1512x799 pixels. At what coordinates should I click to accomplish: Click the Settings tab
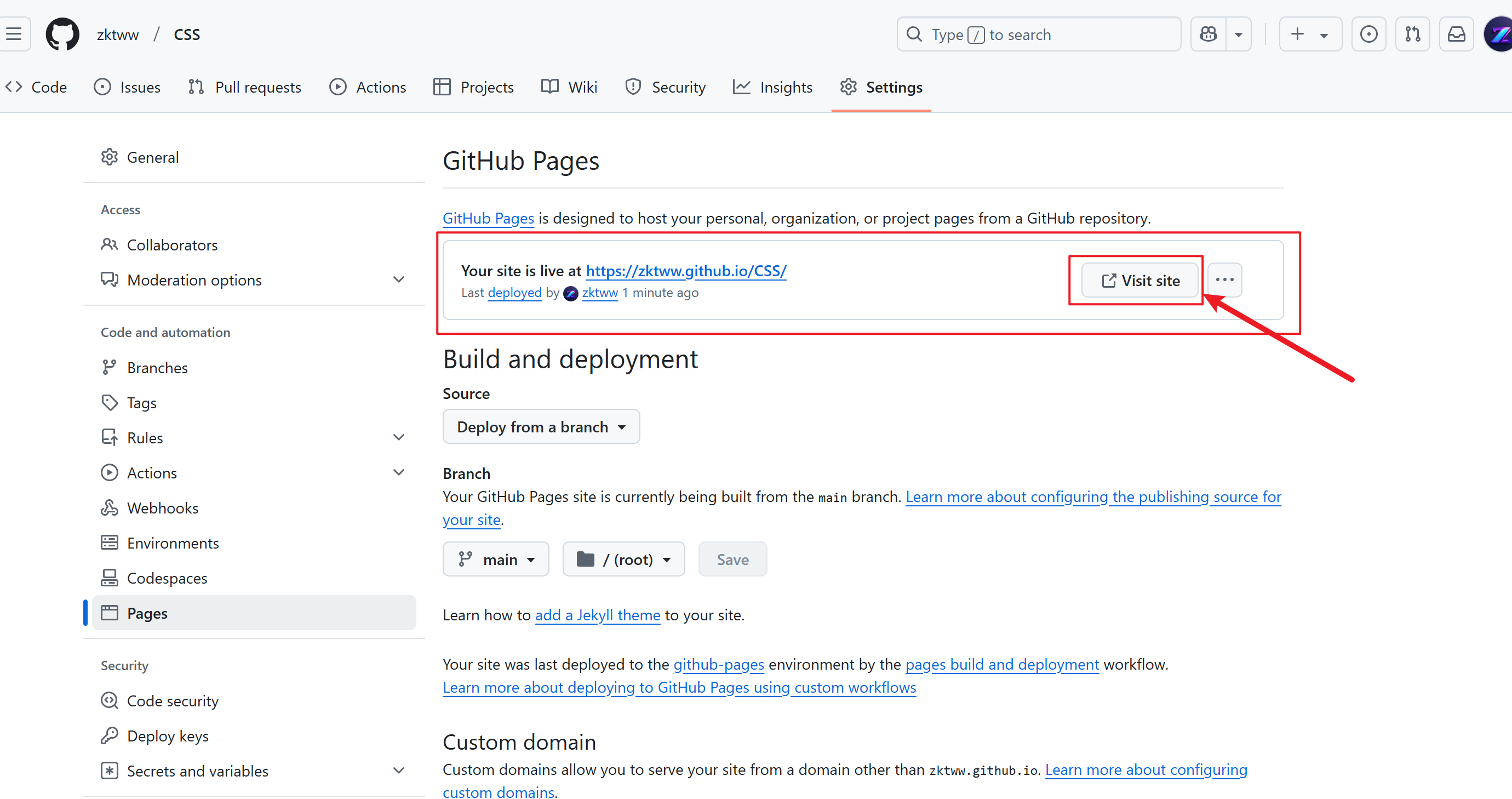[894, 87]
